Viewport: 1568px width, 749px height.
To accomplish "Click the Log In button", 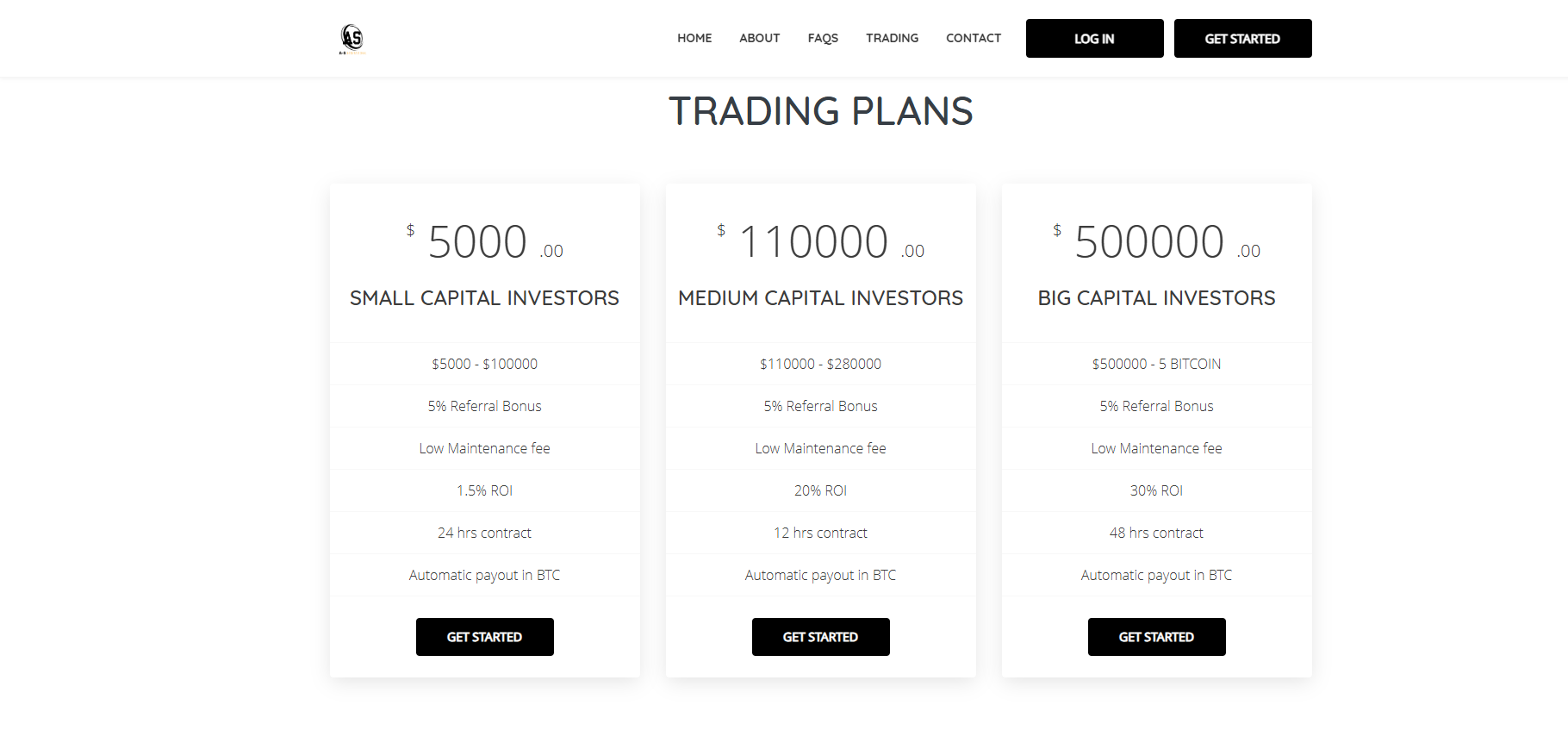I will pyautogui.click(x=1094, y=39).
